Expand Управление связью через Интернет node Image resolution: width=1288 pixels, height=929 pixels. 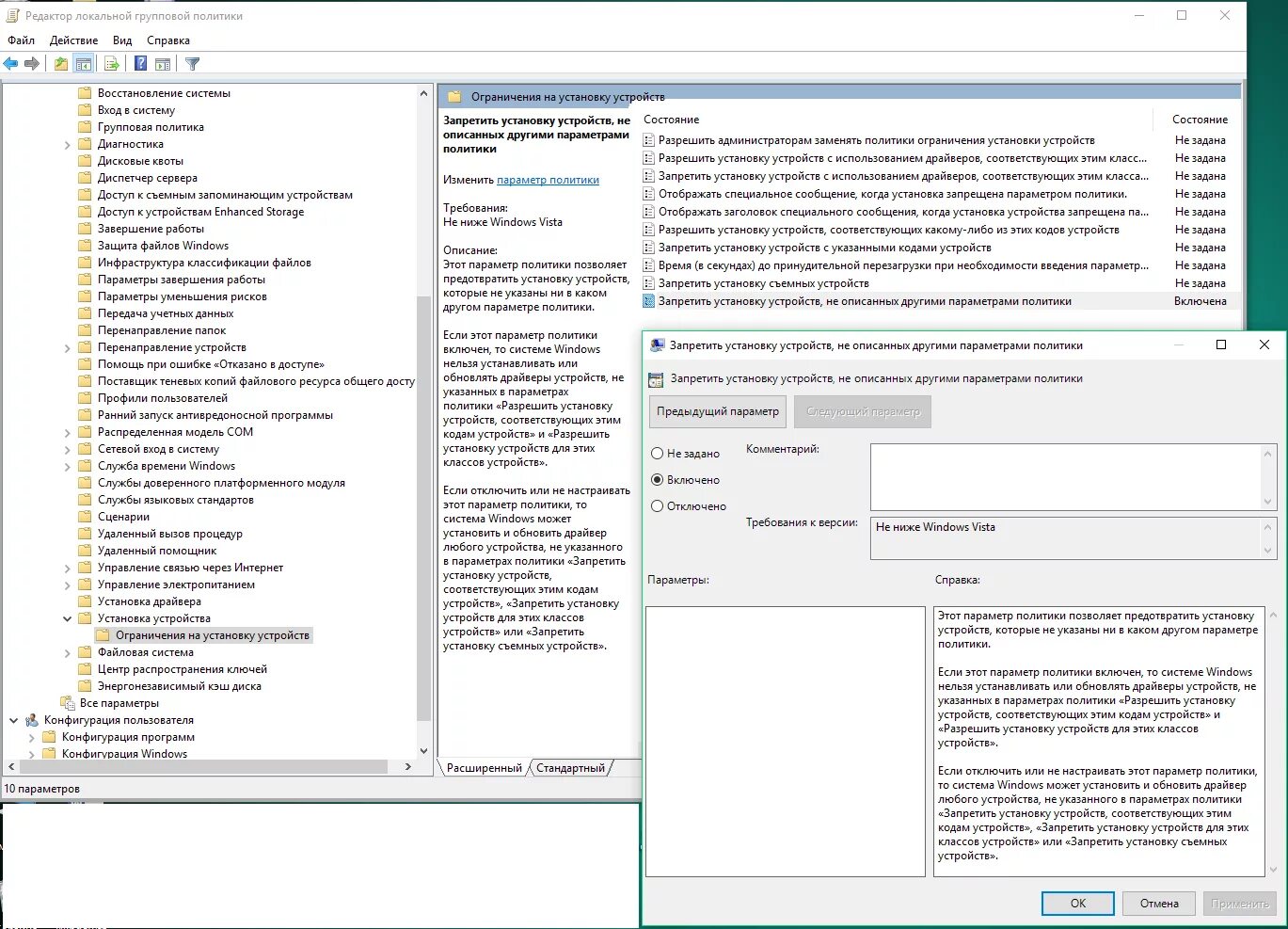(68, 569)
